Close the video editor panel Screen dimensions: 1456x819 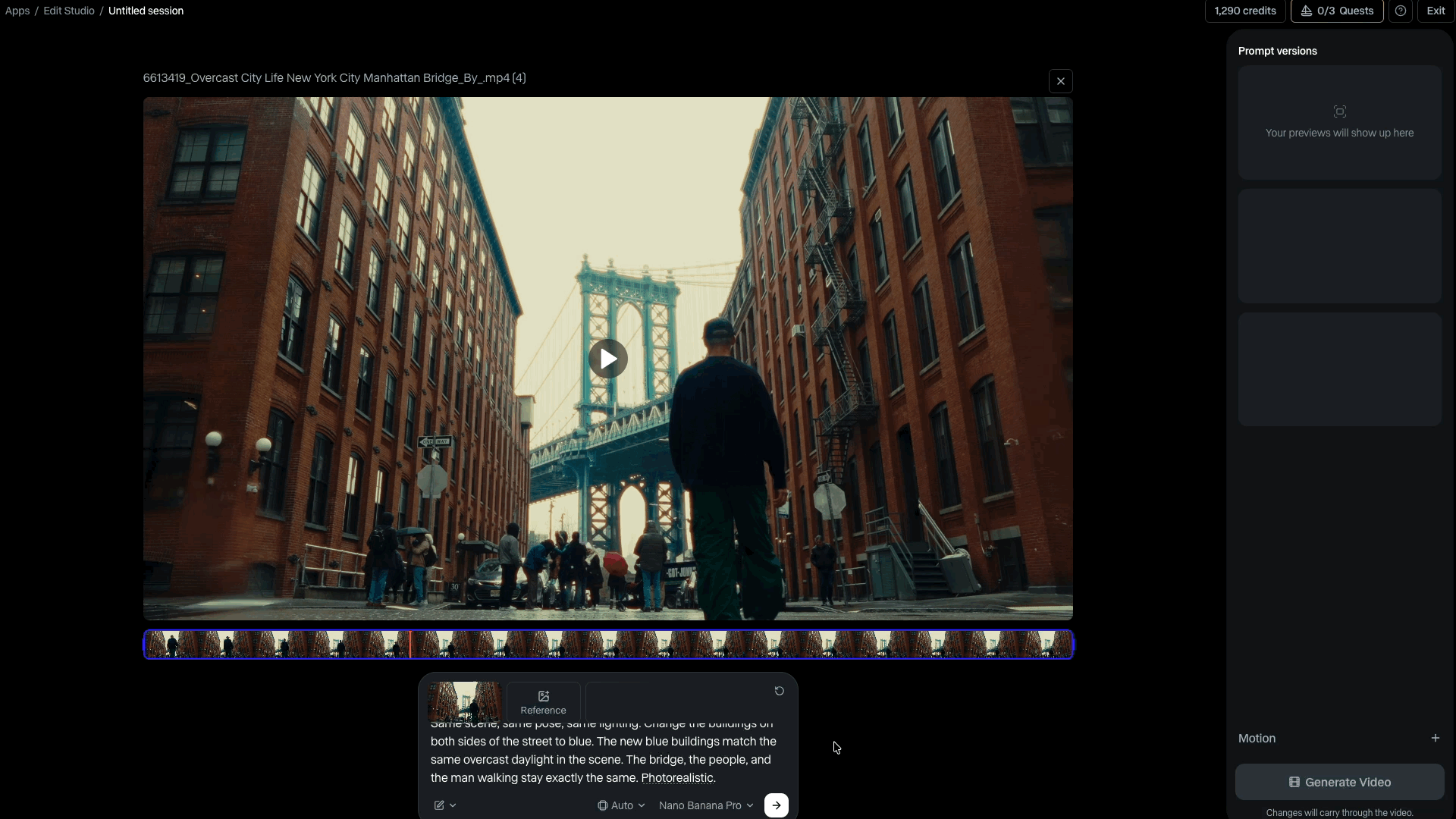coord(1060,81)
